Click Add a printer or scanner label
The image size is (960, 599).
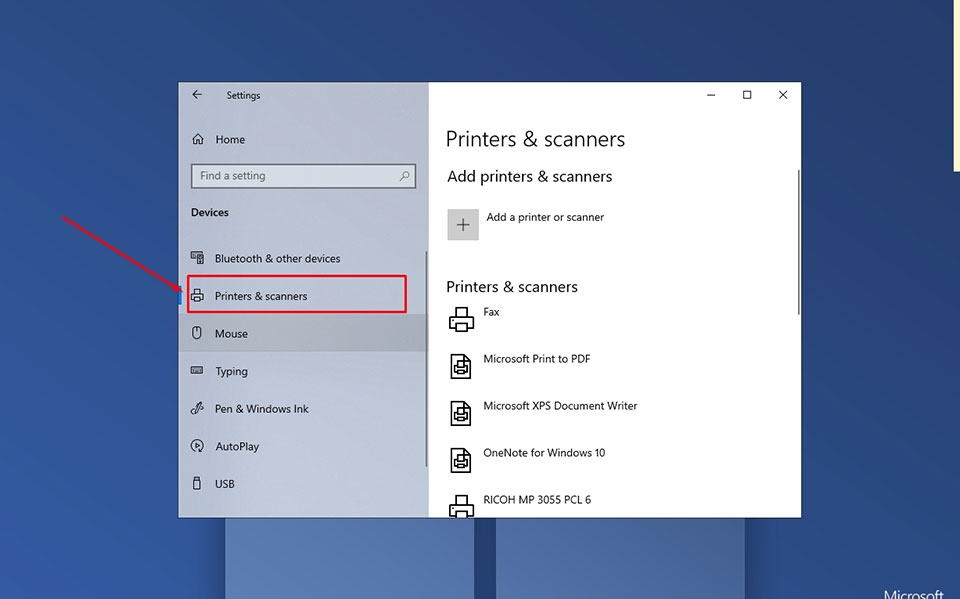pos(545,217)
